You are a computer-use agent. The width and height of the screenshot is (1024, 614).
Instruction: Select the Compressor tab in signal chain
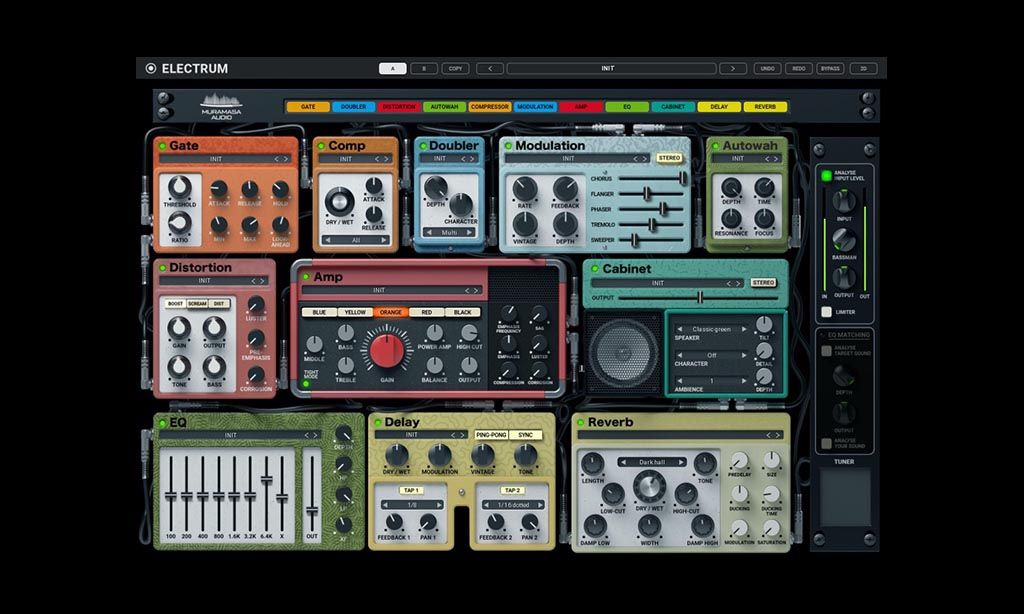pos(490,106)
